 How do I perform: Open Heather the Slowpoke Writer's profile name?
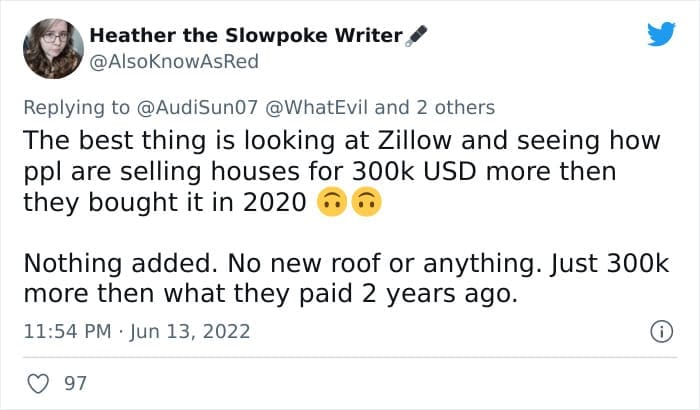(x=245, y=36)
